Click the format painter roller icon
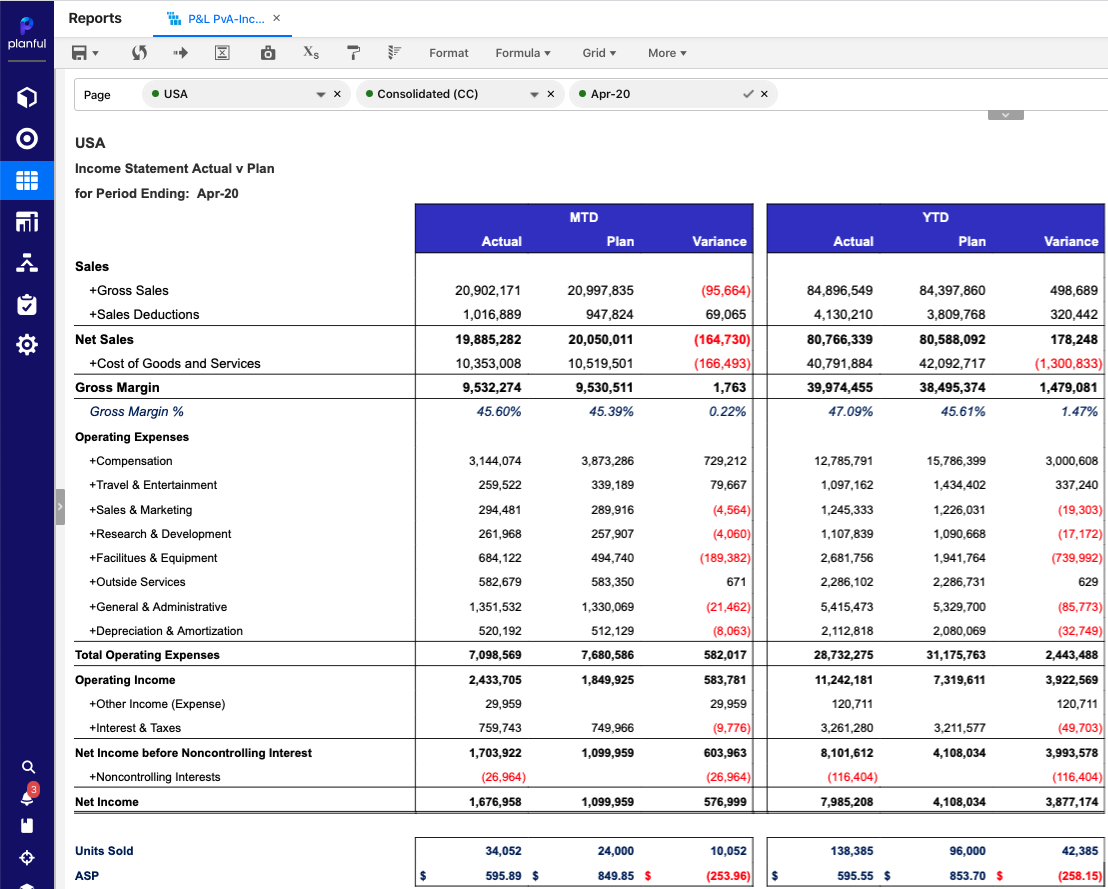 (x=353, y=53)
